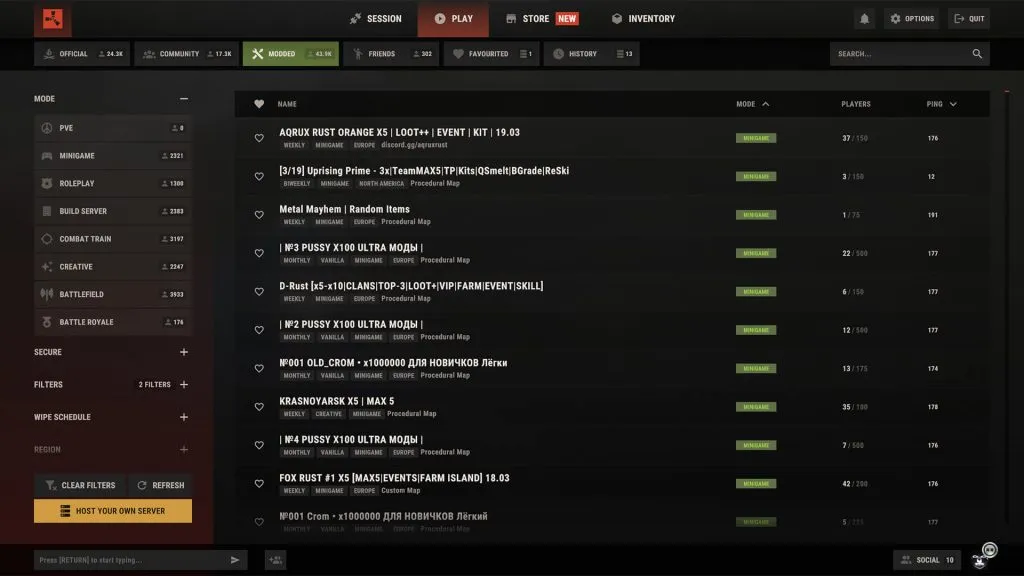Refresh the server list
The width and height of the screenshot is (1024, 576).
point(161,485)
